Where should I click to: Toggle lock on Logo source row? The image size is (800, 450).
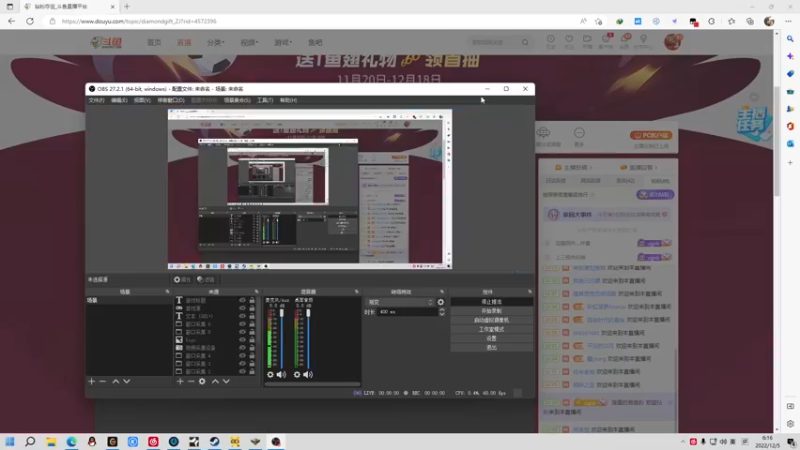point(252,340)
